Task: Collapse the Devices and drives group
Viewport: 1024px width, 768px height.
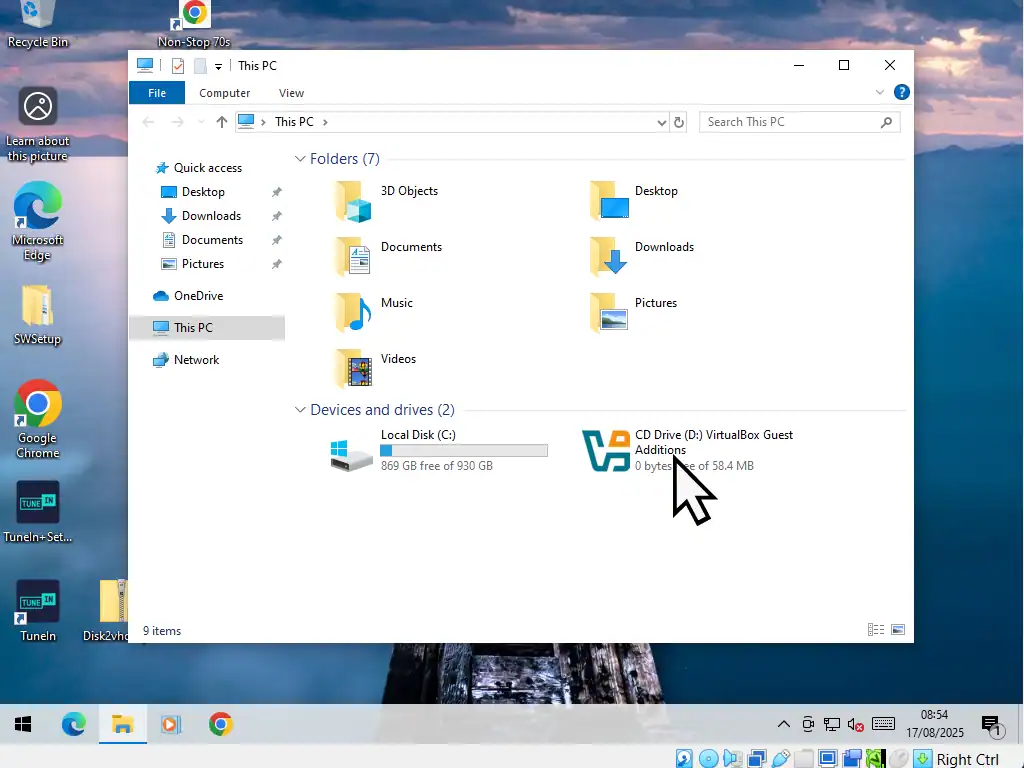Action: pyautogui.click(x=300, y=410)
